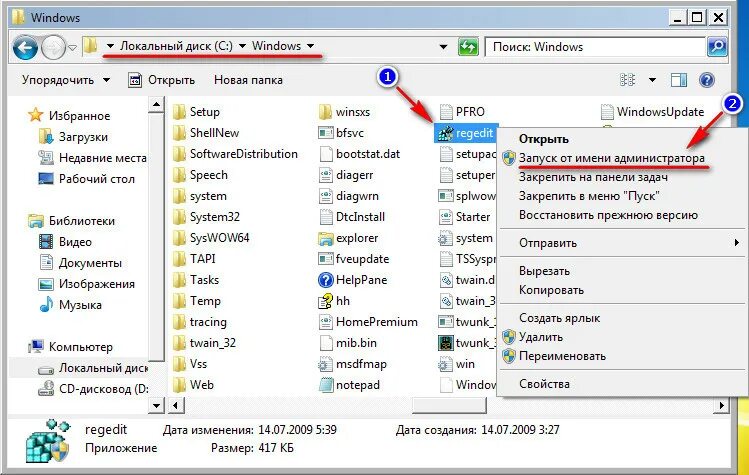The width and height of the screenshot is (749, 475).
Task: Select the System32 folder
Action: [x=206, y=217]
